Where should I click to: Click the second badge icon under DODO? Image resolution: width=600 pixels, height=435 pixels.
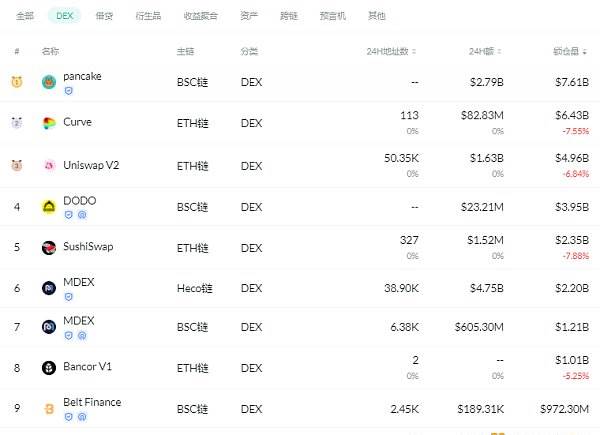[82, 215]
